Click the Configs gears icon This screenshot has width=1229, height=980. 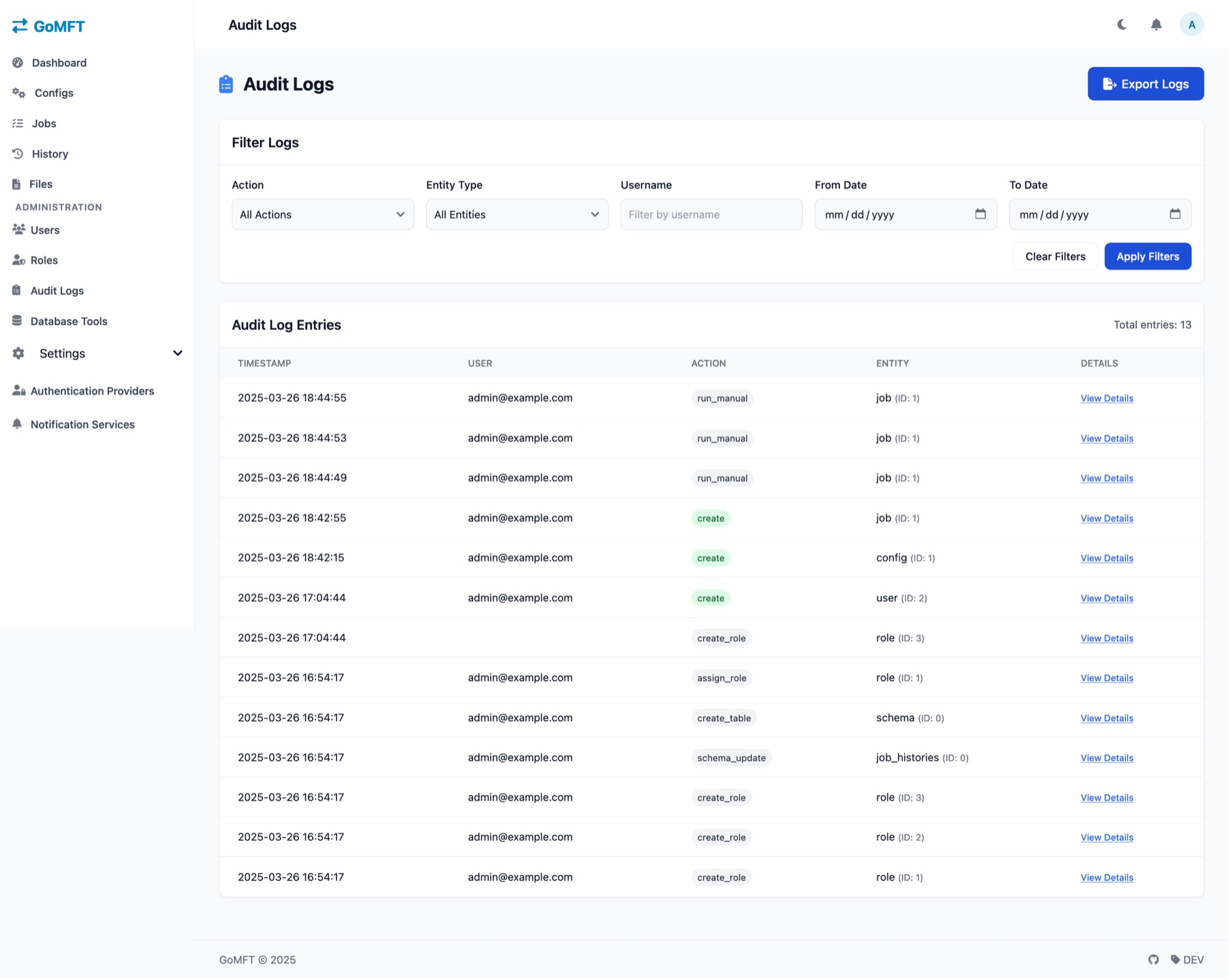coord(19,93)
